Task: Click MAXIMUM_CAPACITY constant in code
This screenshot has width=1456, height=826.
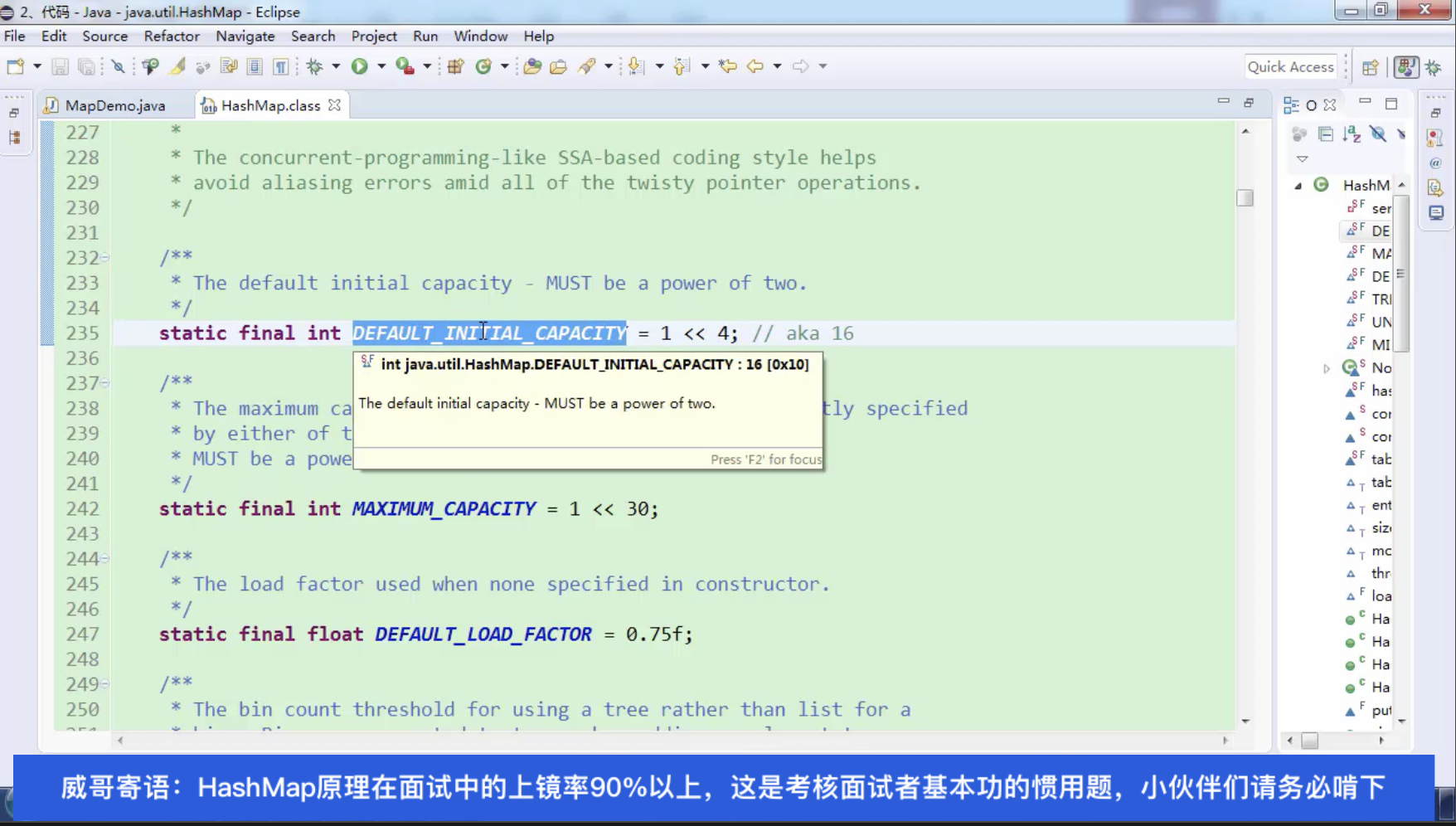Action: click(x=444, y=508)
